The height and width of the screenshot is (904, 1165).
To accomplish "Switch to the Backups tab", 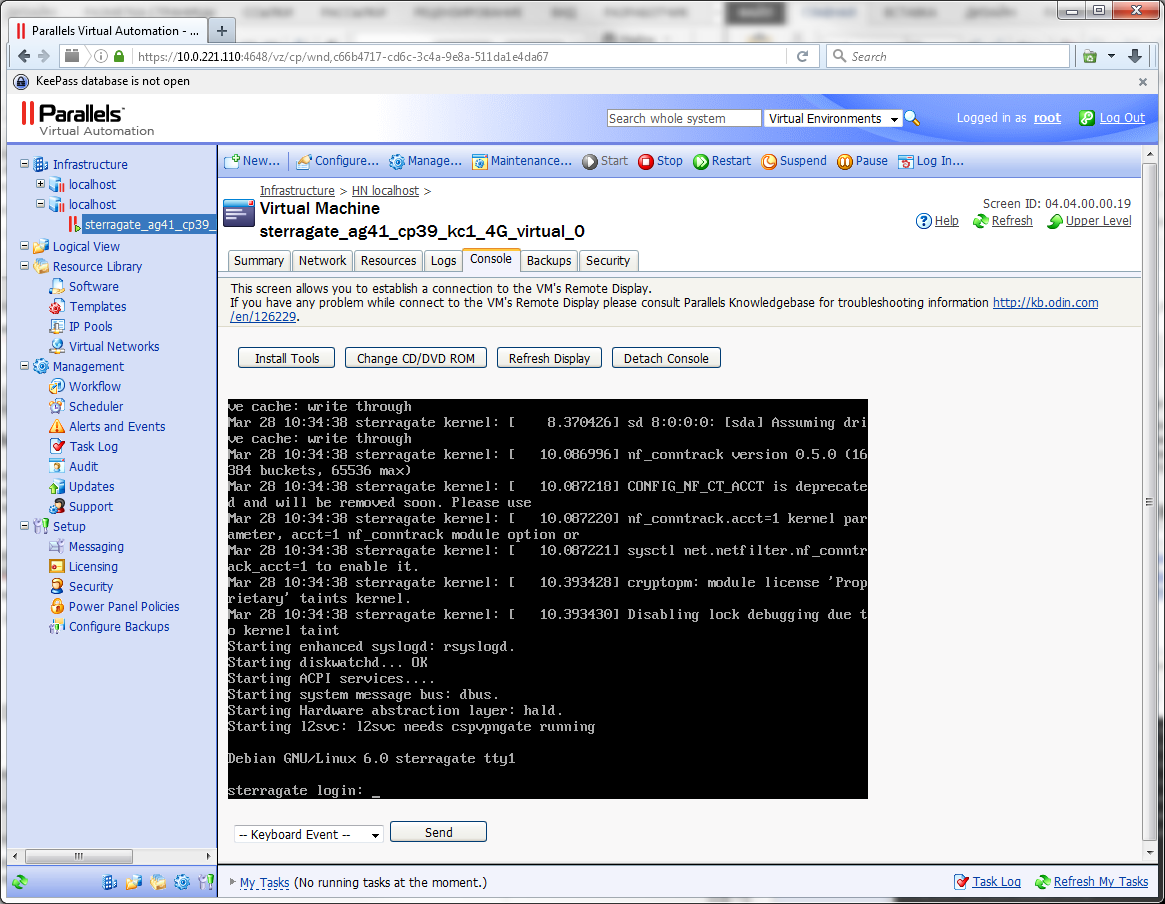I will point(549,261).
